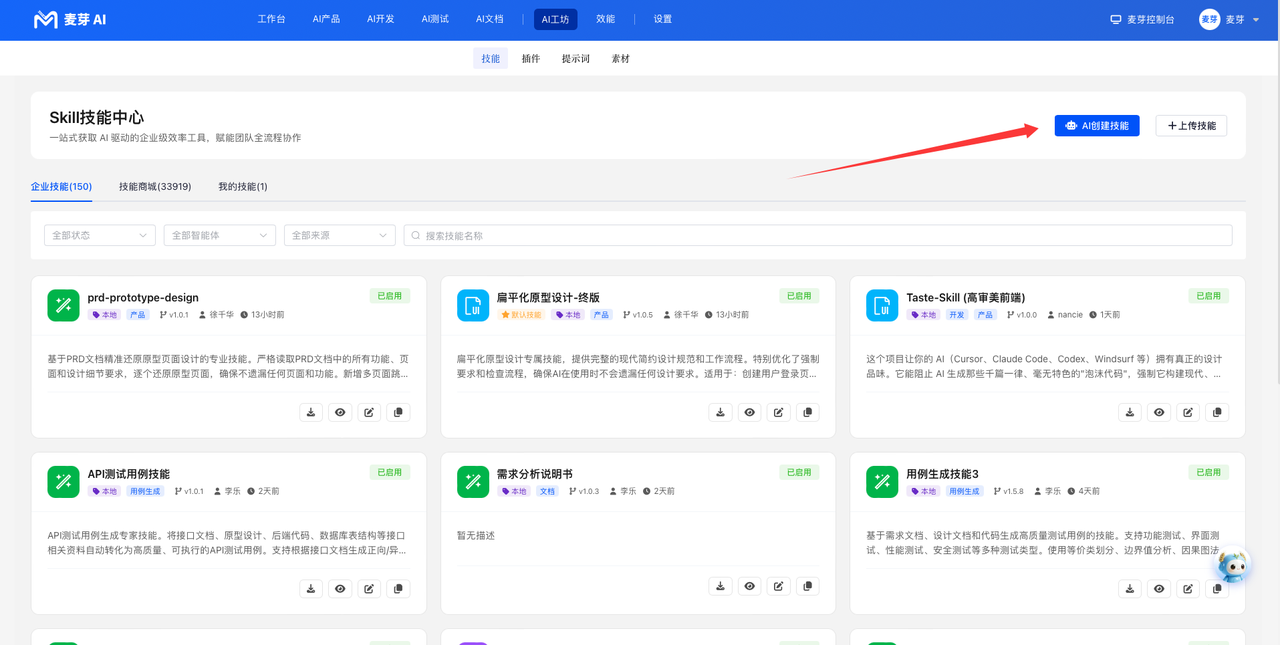The image size is (1280, 645).
Task: Edit the API测试用例技能 skill
Action: point(369,588)
